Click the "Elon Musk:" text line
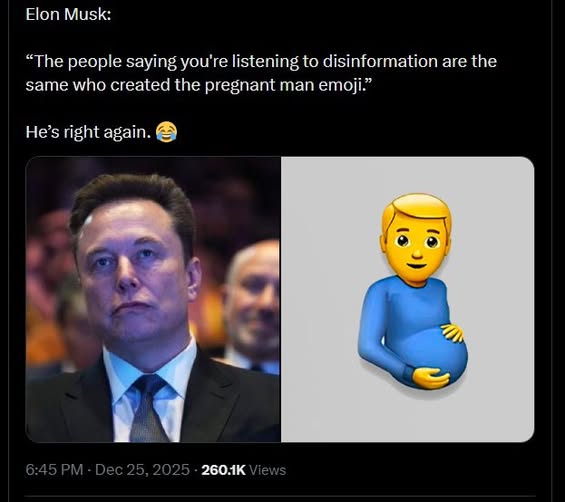 tap(68, 14)
